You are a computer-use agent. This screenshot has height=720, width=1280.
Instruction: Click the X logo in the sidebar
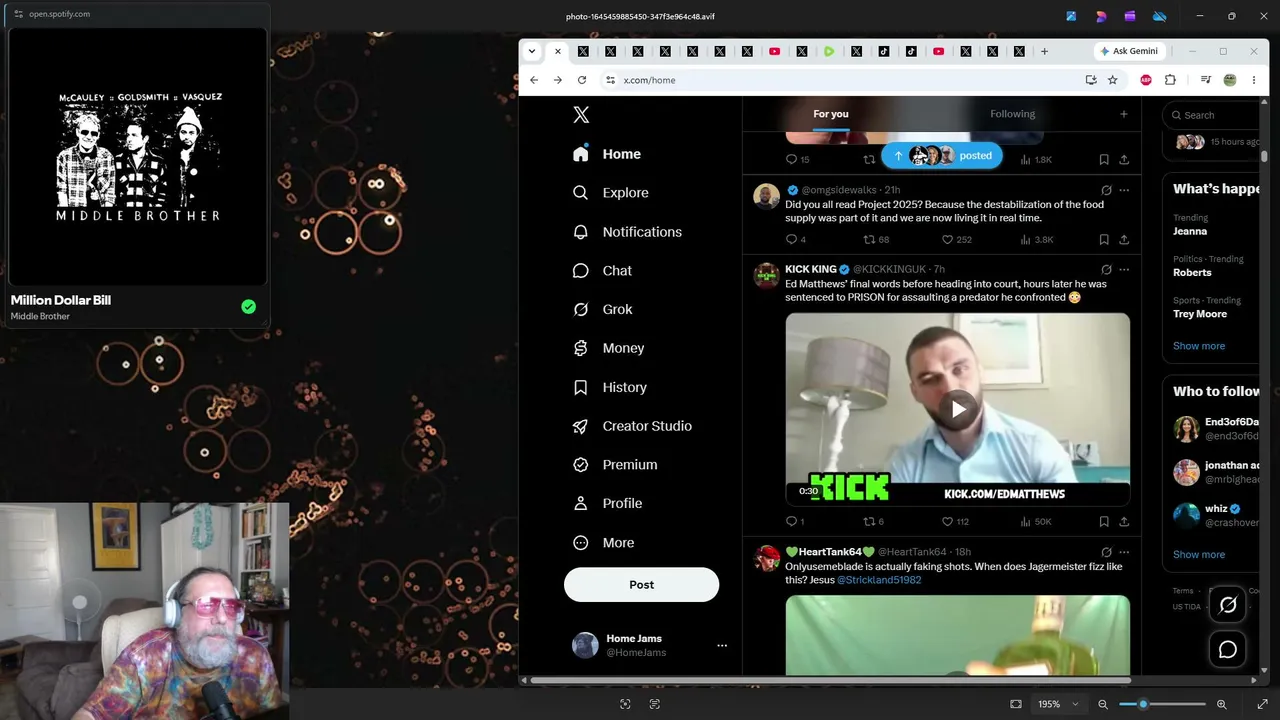[581, 115]
